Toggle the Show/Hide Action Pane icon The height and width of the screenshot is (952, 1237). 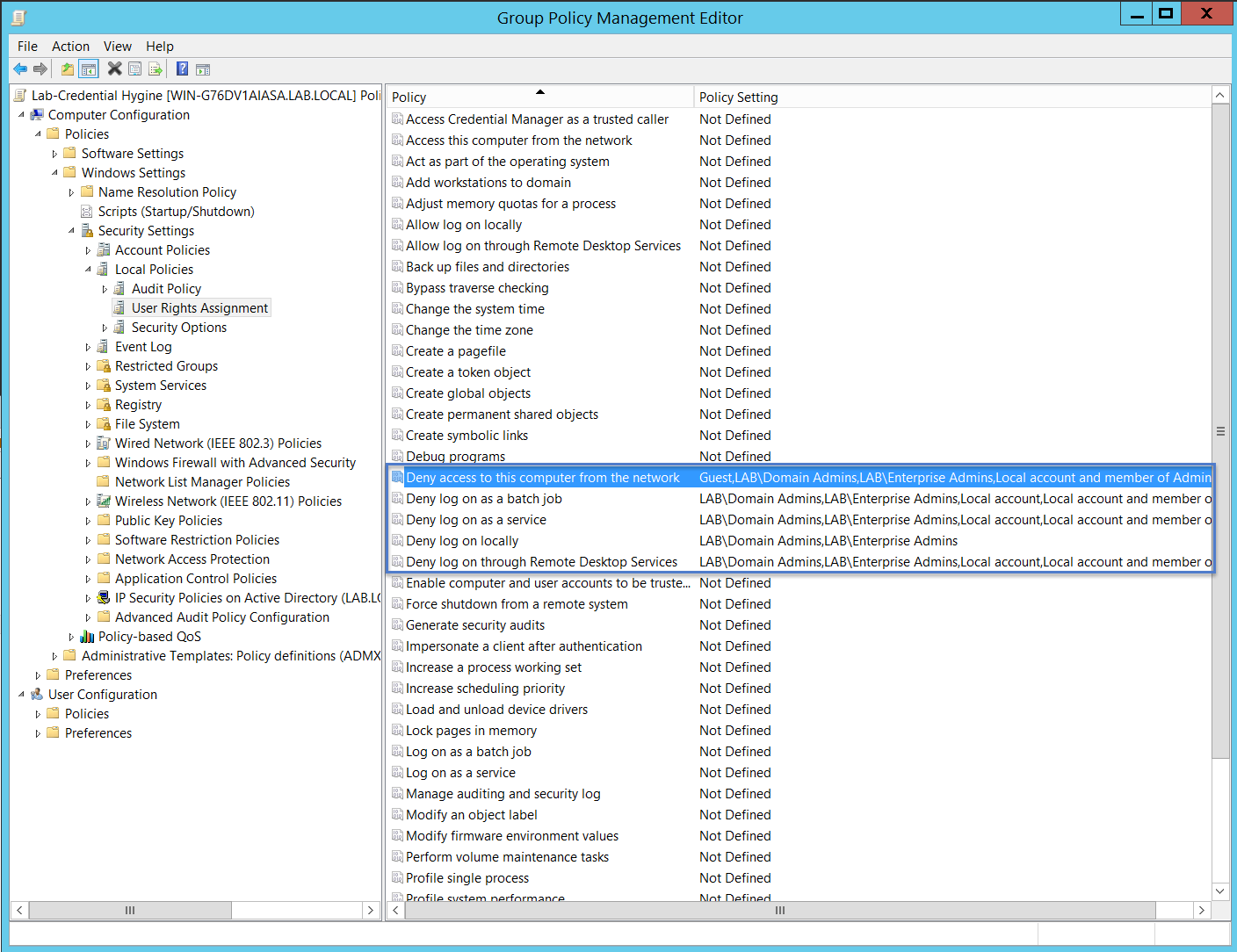coord(203,69)
